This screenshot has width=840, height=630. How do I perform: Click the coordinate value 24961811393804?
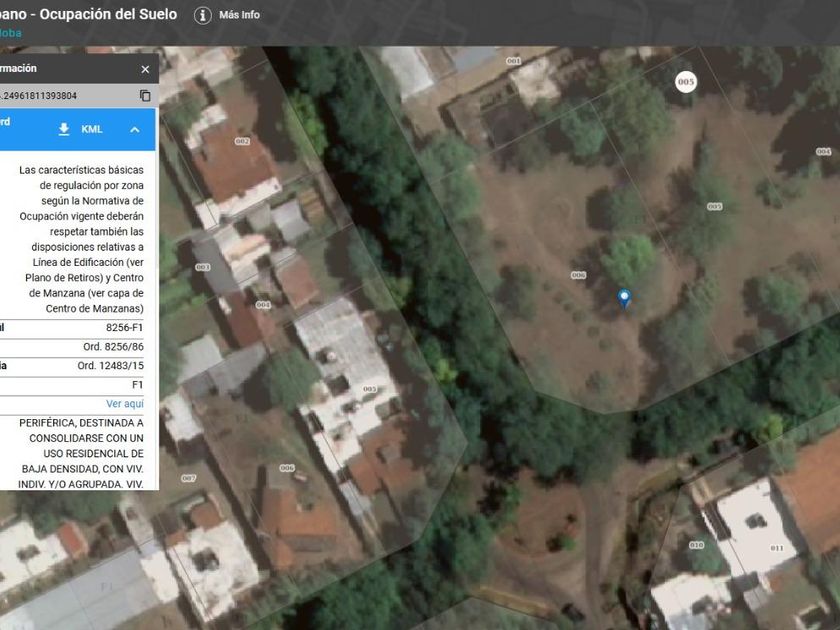click(39, 96)
